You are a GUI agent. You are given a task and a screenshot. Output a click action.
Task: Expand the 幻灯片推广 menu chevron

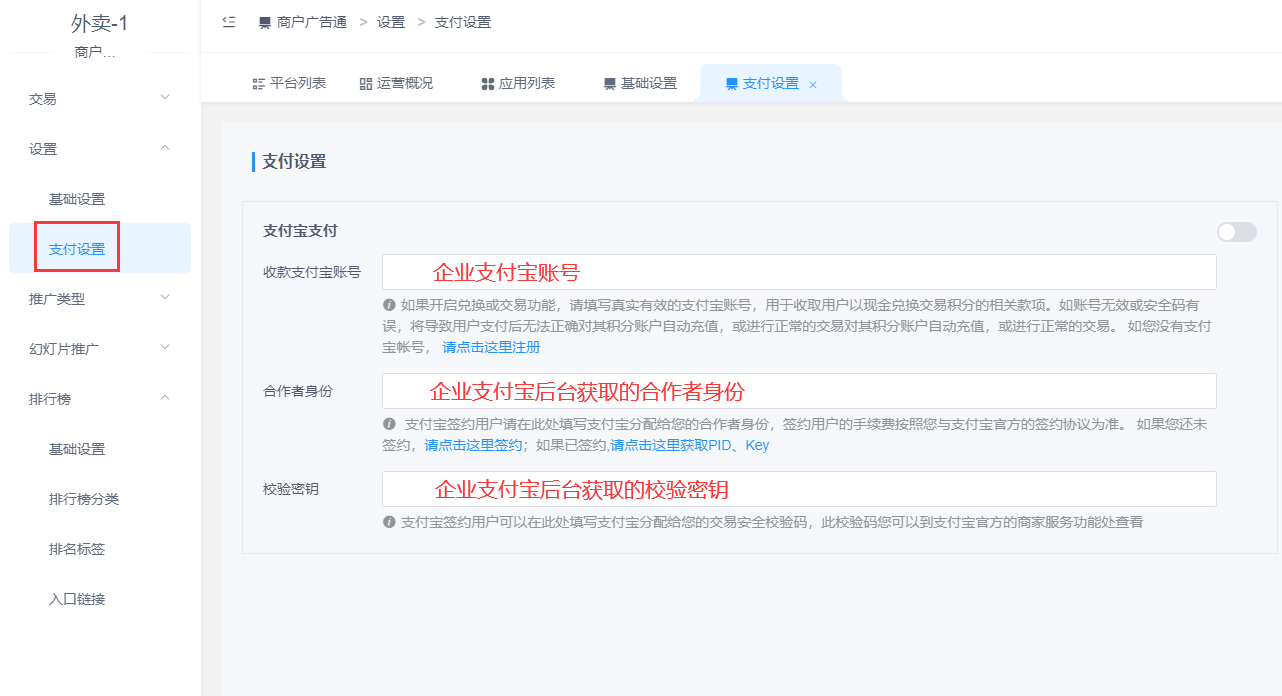166,347
